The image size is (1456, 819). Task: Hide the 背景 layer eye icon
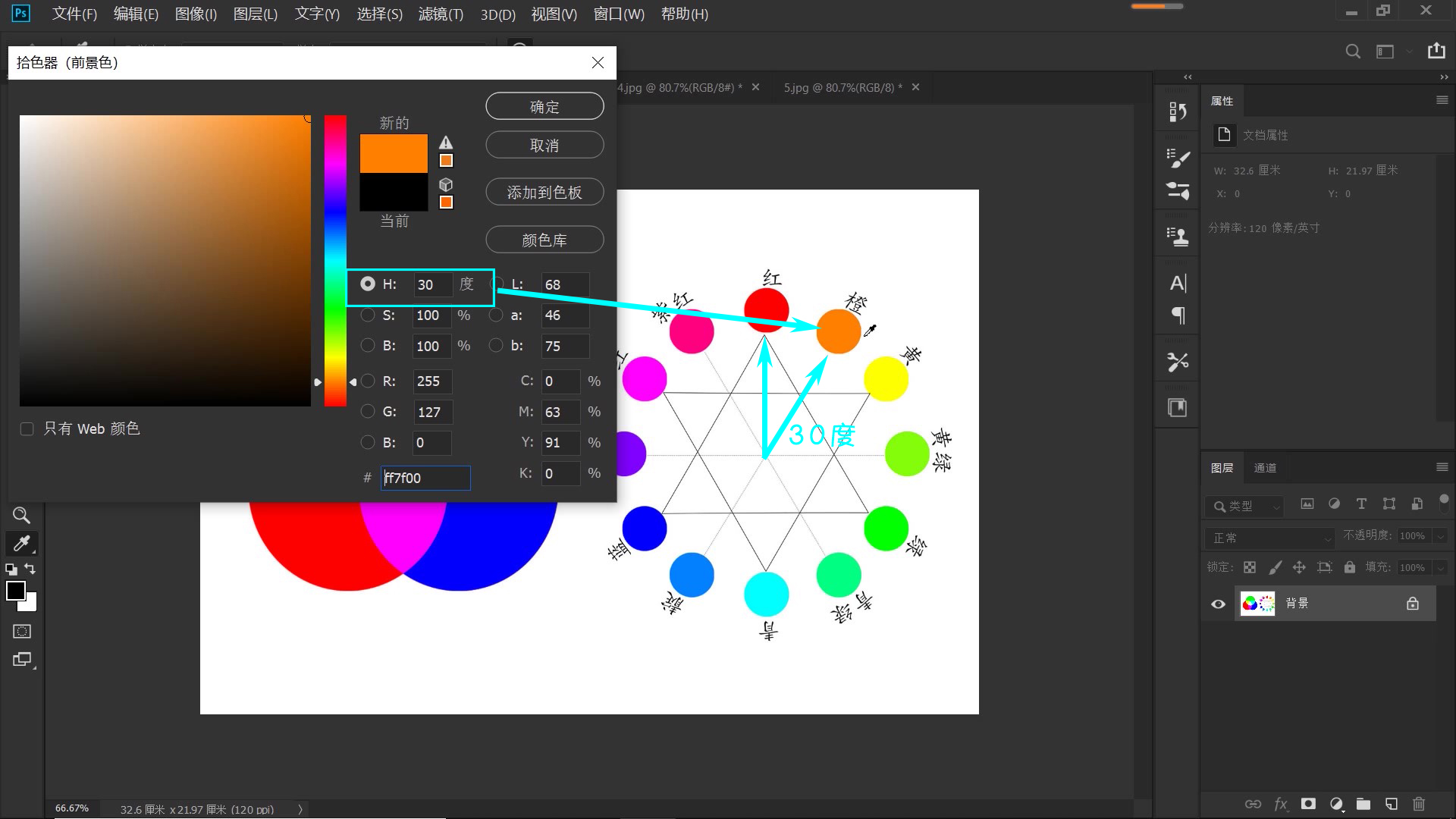[1219, 604]
